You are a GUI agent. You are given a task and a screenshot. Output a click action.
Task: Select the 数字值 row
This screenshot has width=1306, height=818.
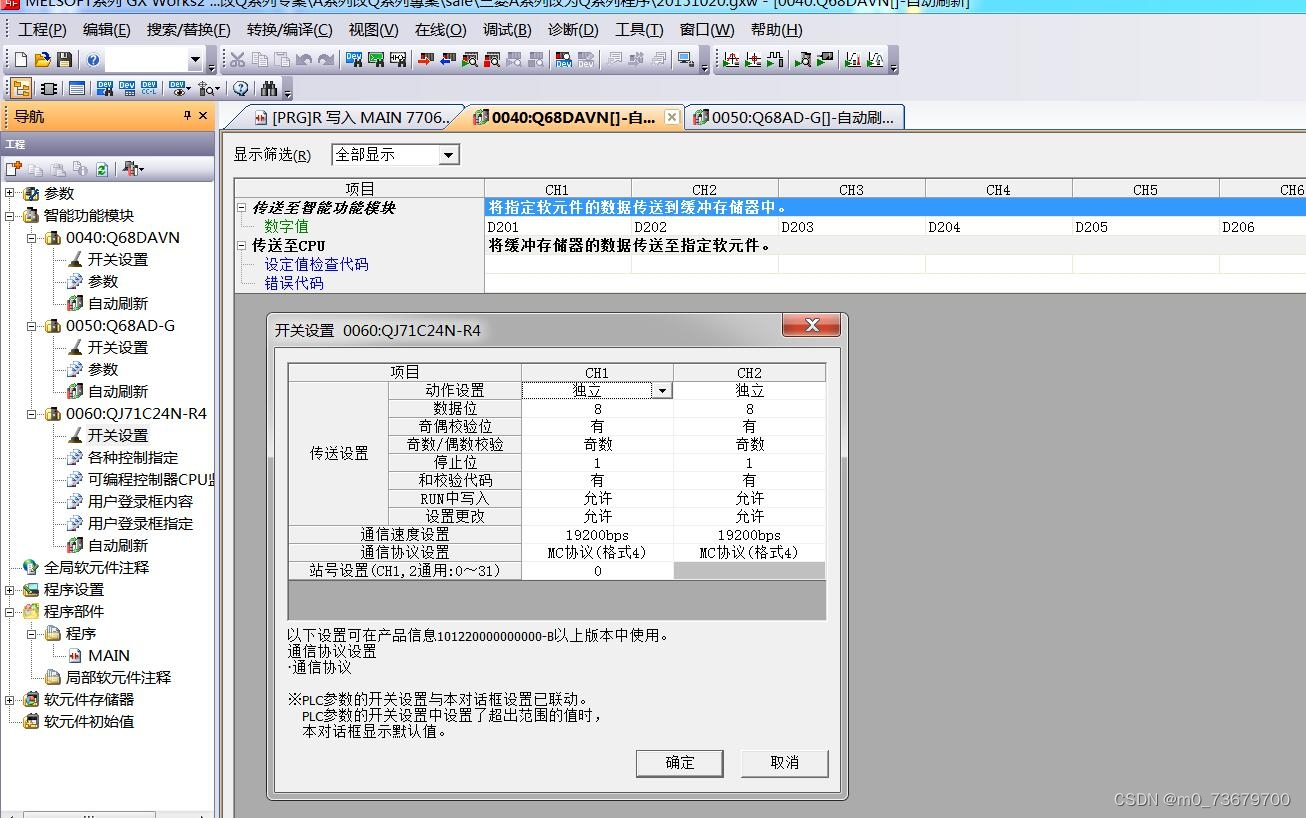(286, 227)
